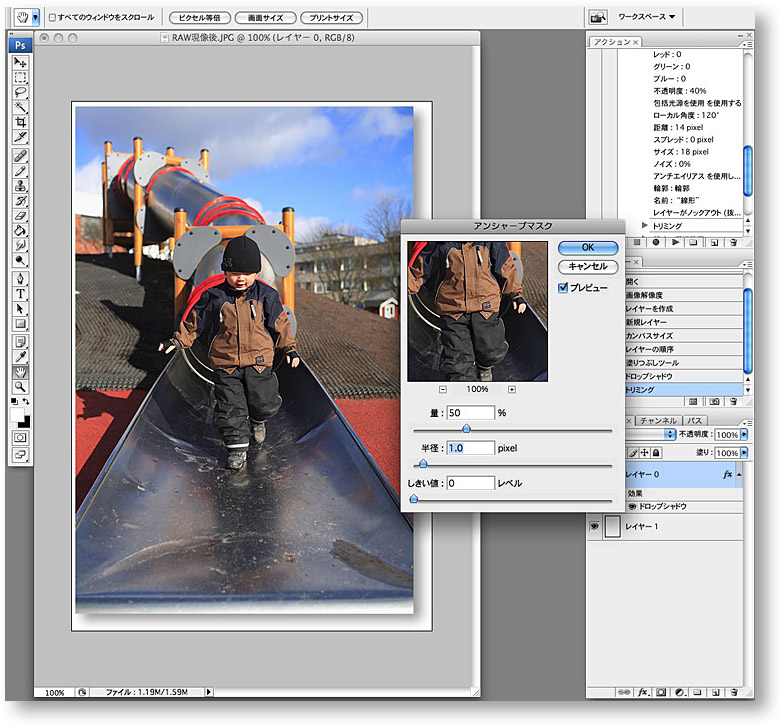This screenshot has width=780, height=726.
Task: Select the Lasso tool
Action: [20, 92]
